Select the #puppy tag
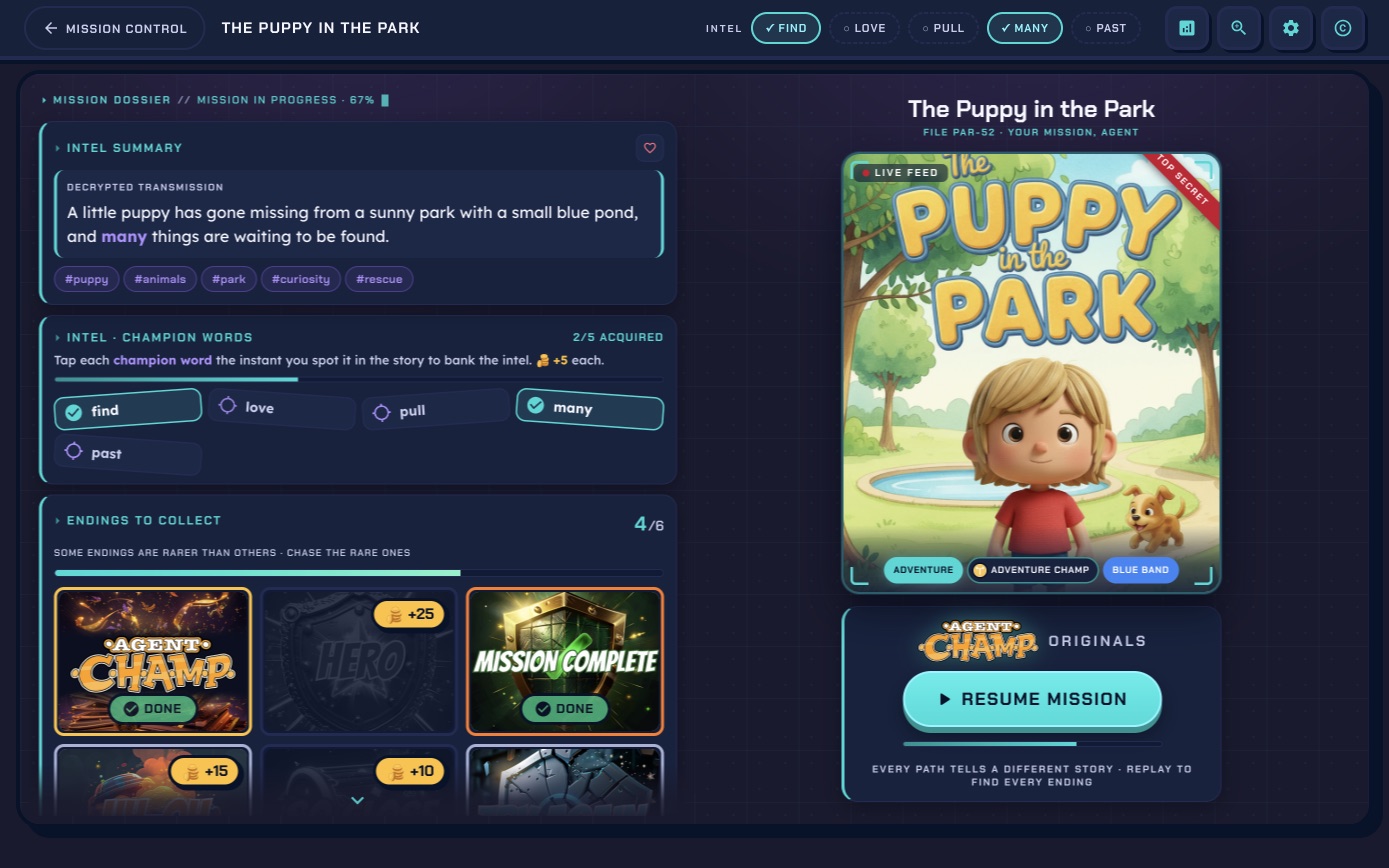This screenshot has height=868, width=1389. (x=87, y=279)
